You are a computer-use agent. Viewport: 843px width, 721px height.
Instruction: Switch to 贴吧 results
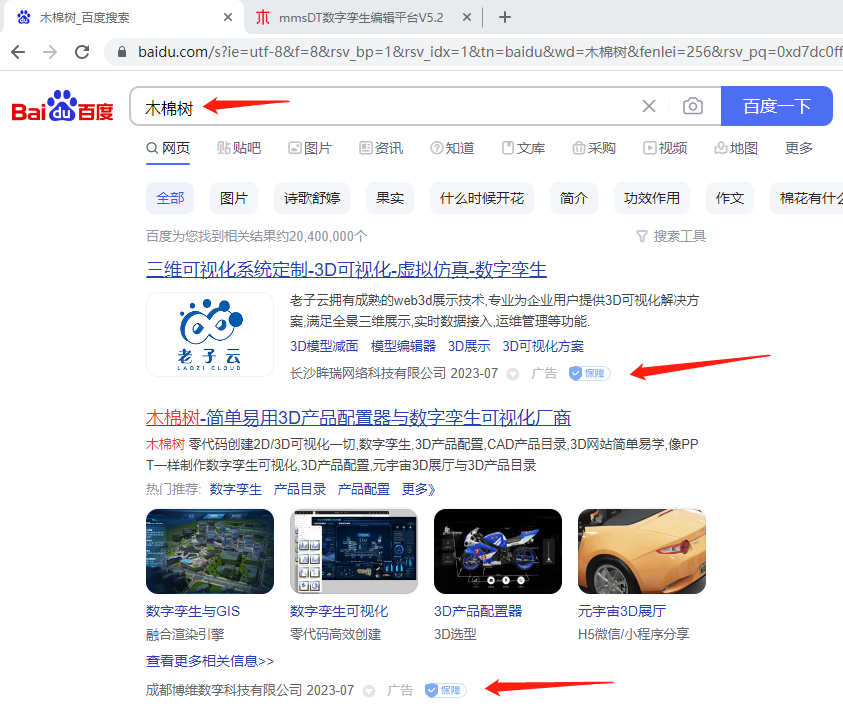239,148
